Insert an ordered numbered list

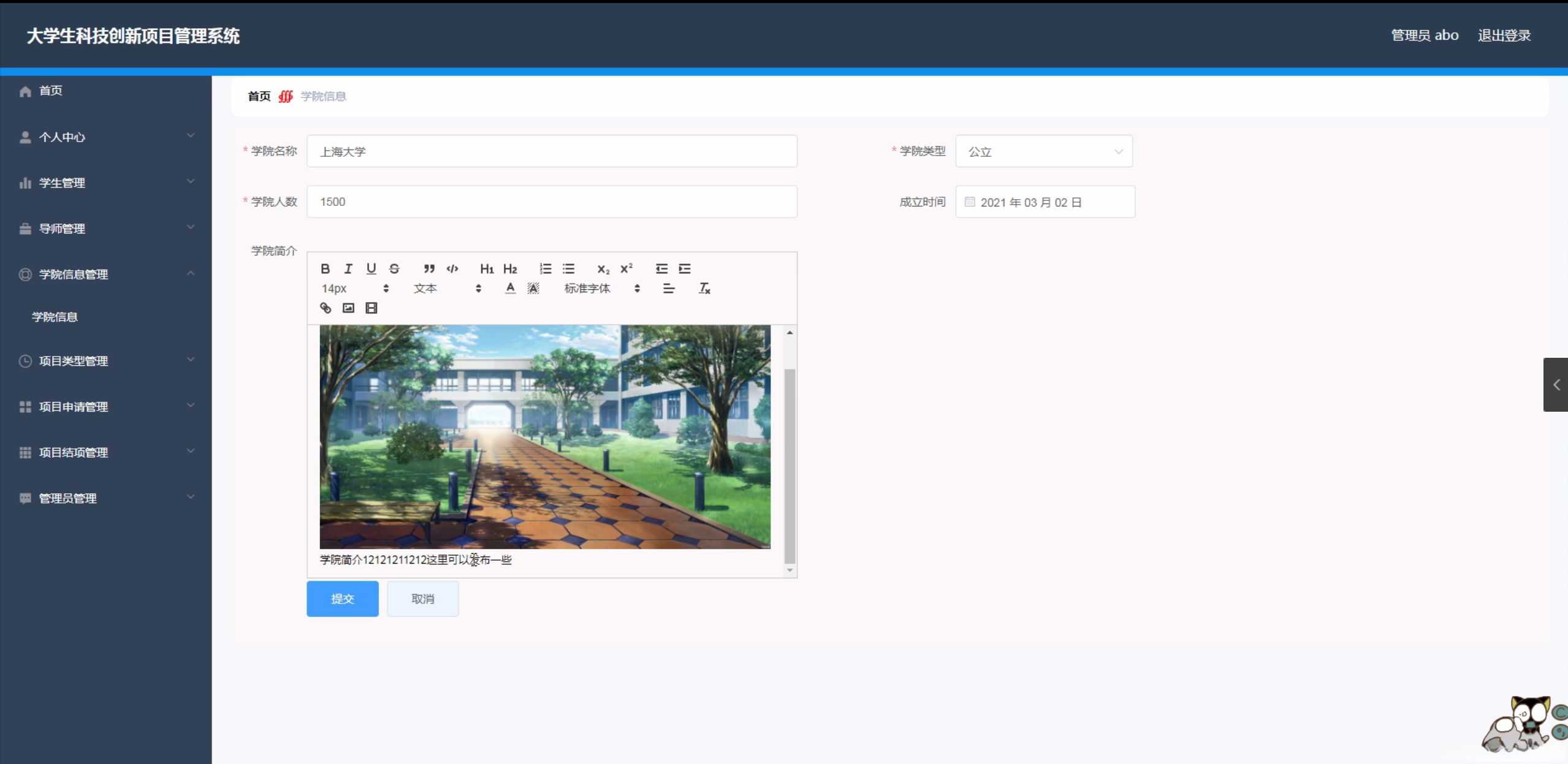(545, 268)
